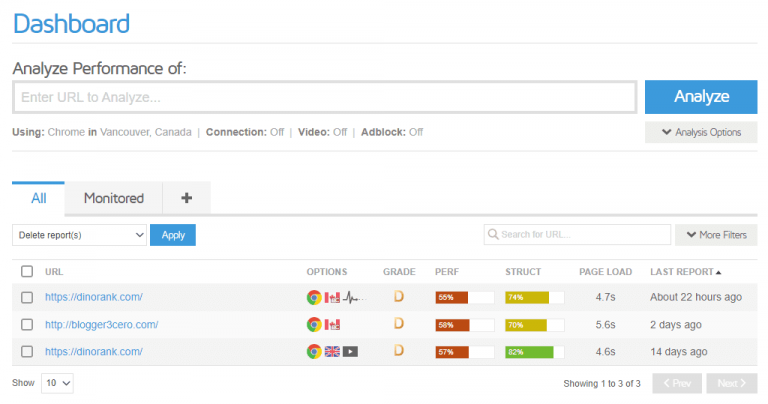Viewport: 768px width, 404px height.
Task: Click the 14 days ago text
Action: 679,352
